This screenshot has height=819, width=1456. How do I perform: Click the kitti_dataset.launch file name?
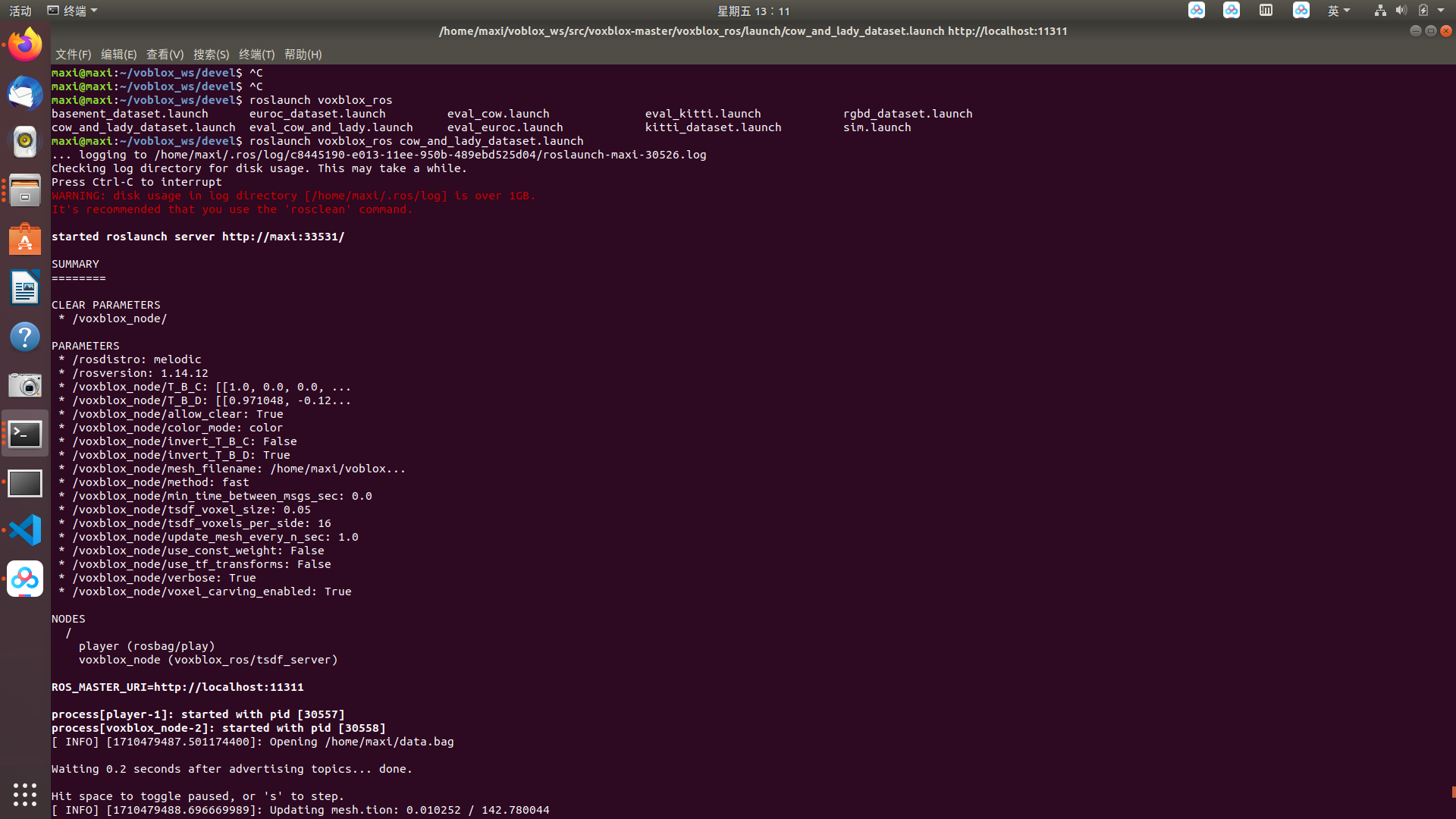(x=713, y=127)
